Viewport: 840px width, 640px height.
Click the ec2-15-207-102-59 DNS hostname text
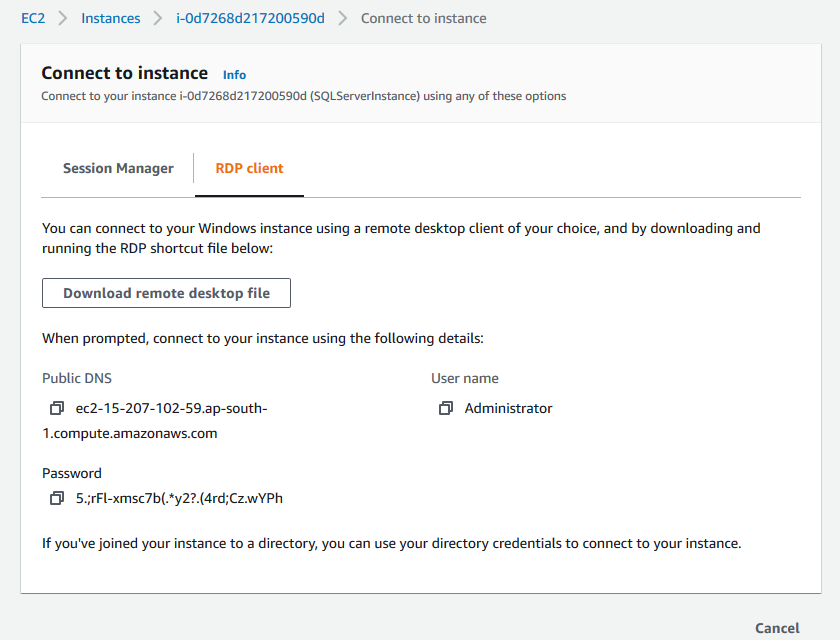point(171,409)
